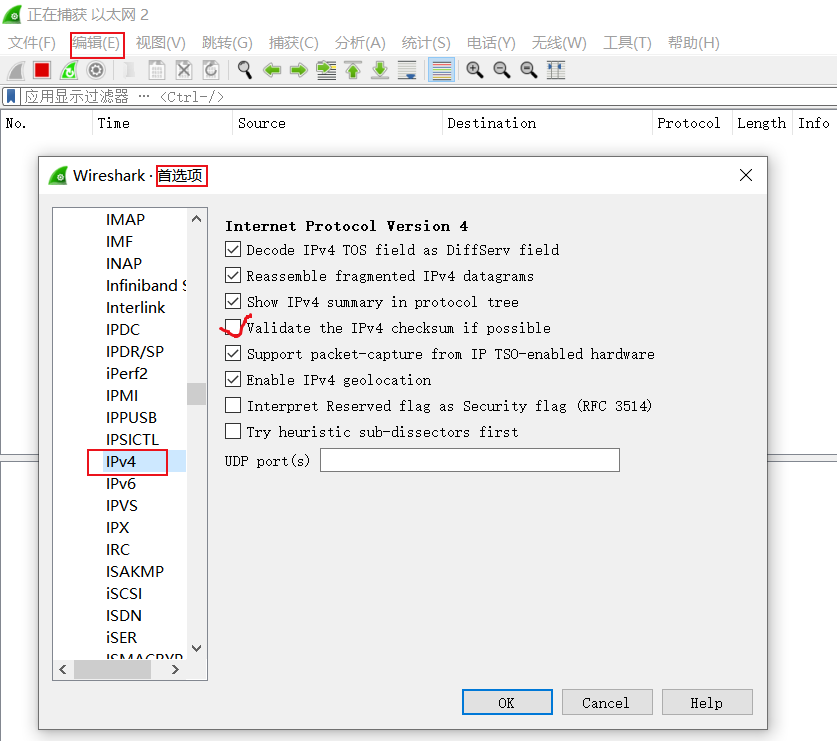The image size is (837, 741).
Task: Click protocol list vertical scrollbar thumb
Action: pos(196,394)
